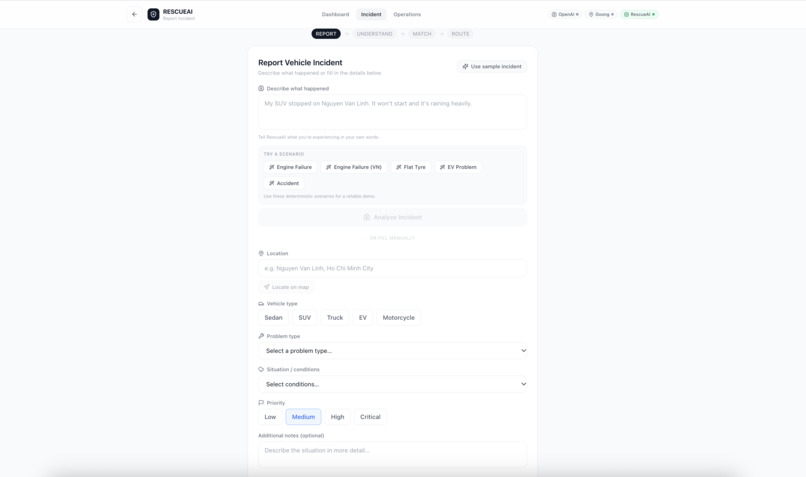
Task: Select Sedan vehicle type
Action: (x=273, y=318)
